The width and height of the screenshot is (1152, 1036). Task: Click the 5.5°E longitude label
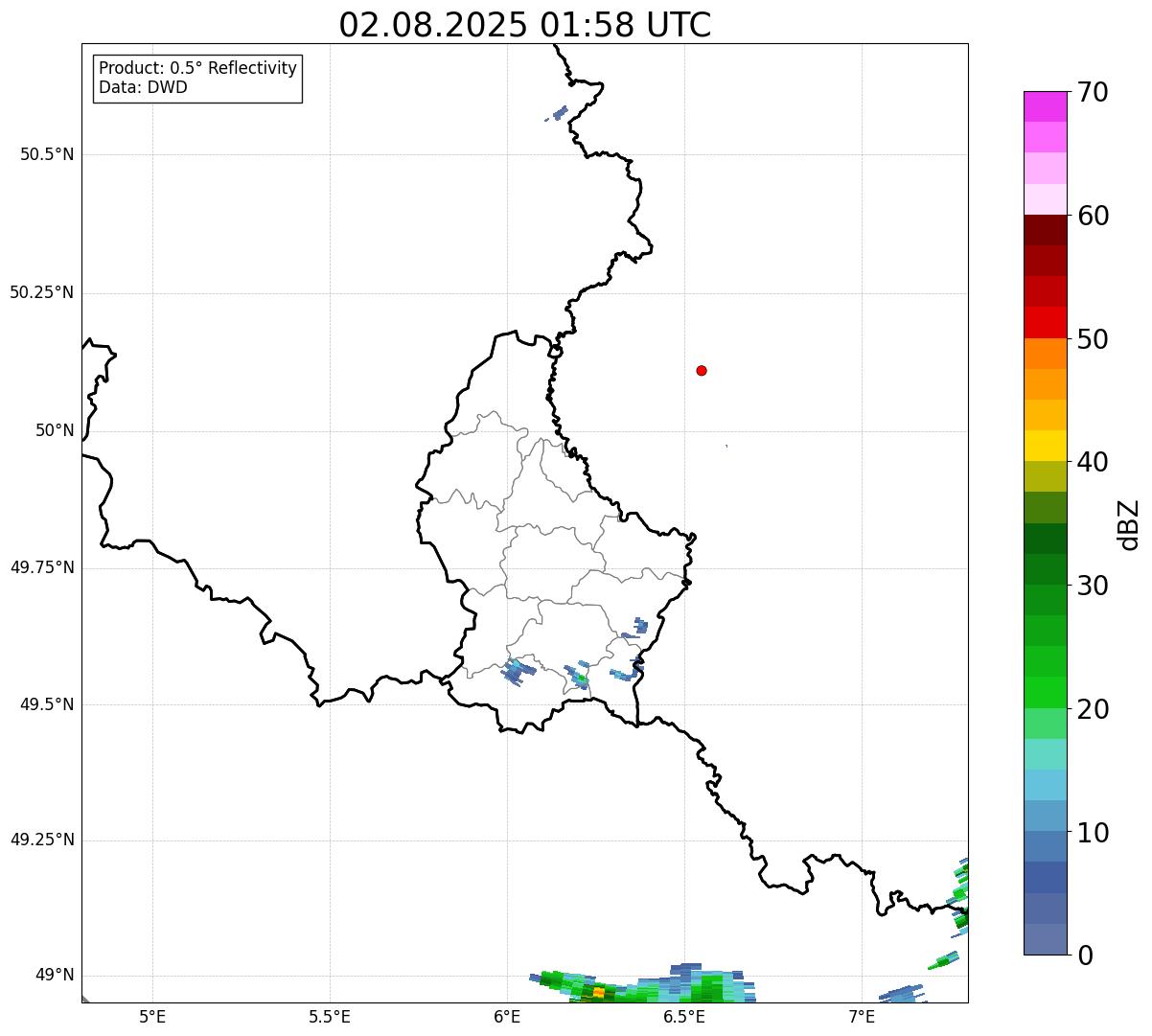330,1017
